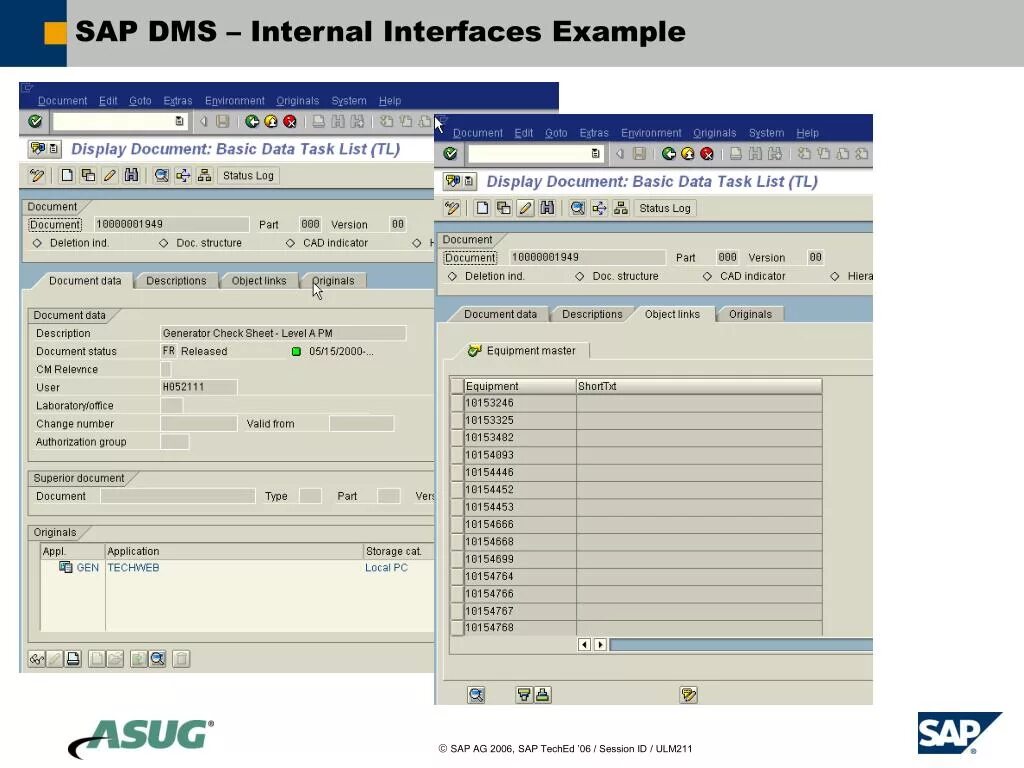Click the Local PC storage link
Image resolution: width=1024 pixels, height=768 pixels.
coord(386,567)
